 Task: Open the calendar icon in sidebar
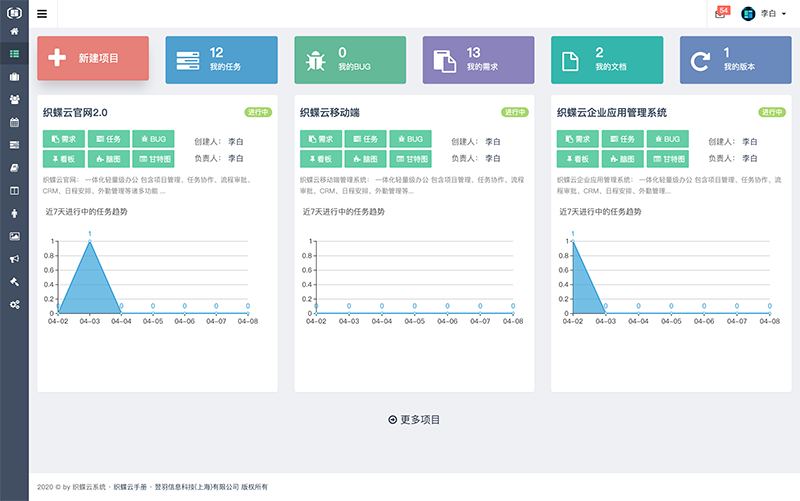click(x=14, y=122)
